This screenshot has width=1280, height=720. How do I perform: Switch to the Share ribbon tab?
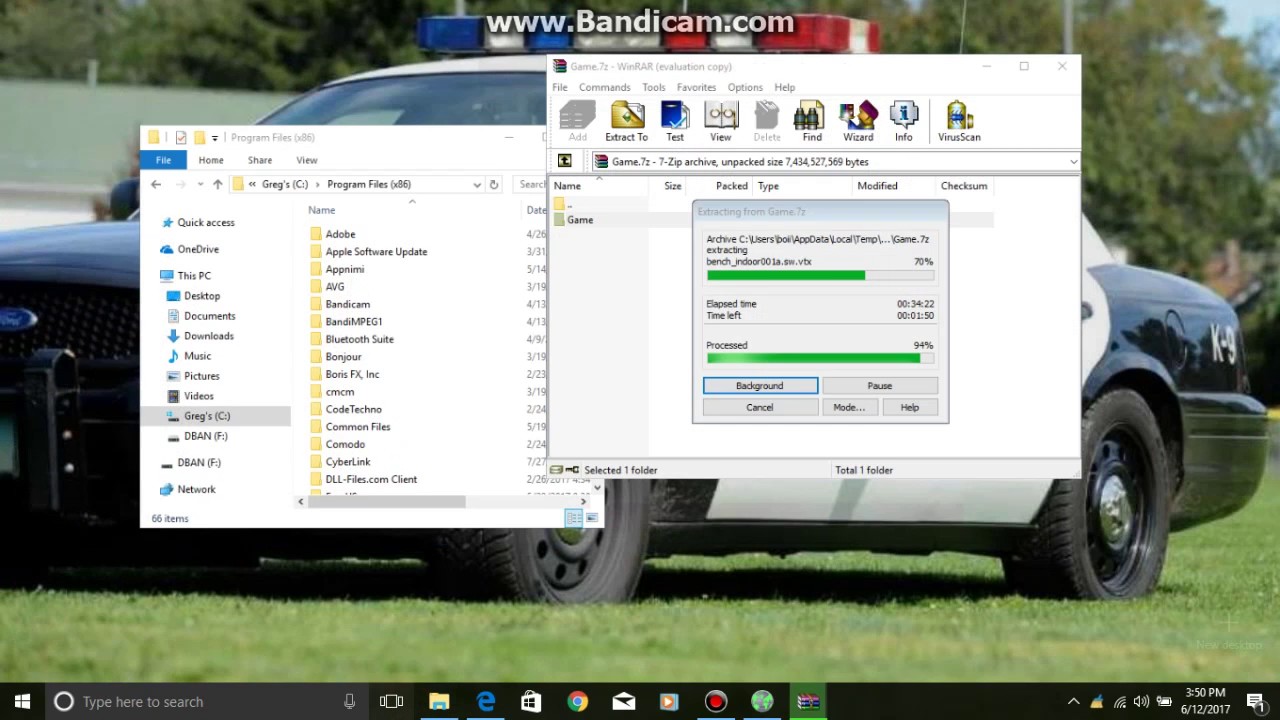[260, 160]
